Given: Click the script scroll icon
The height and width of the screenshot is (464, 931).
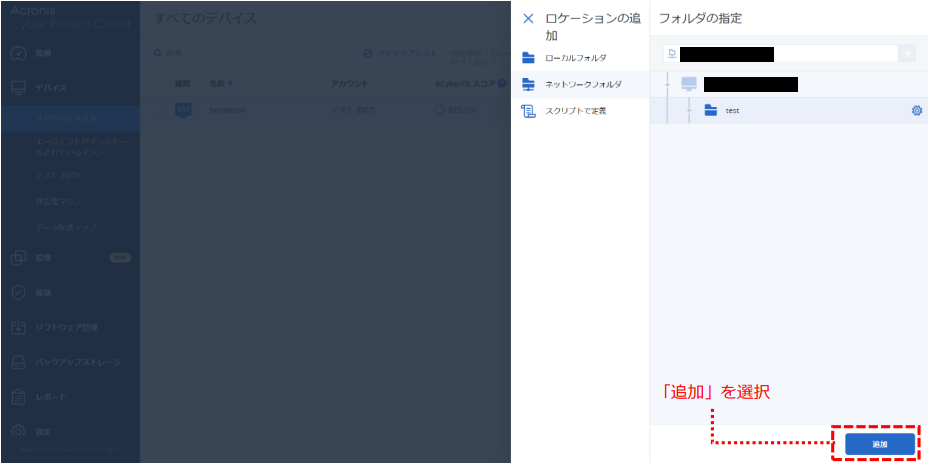Looking at the screenshot, I should point(529,110).
